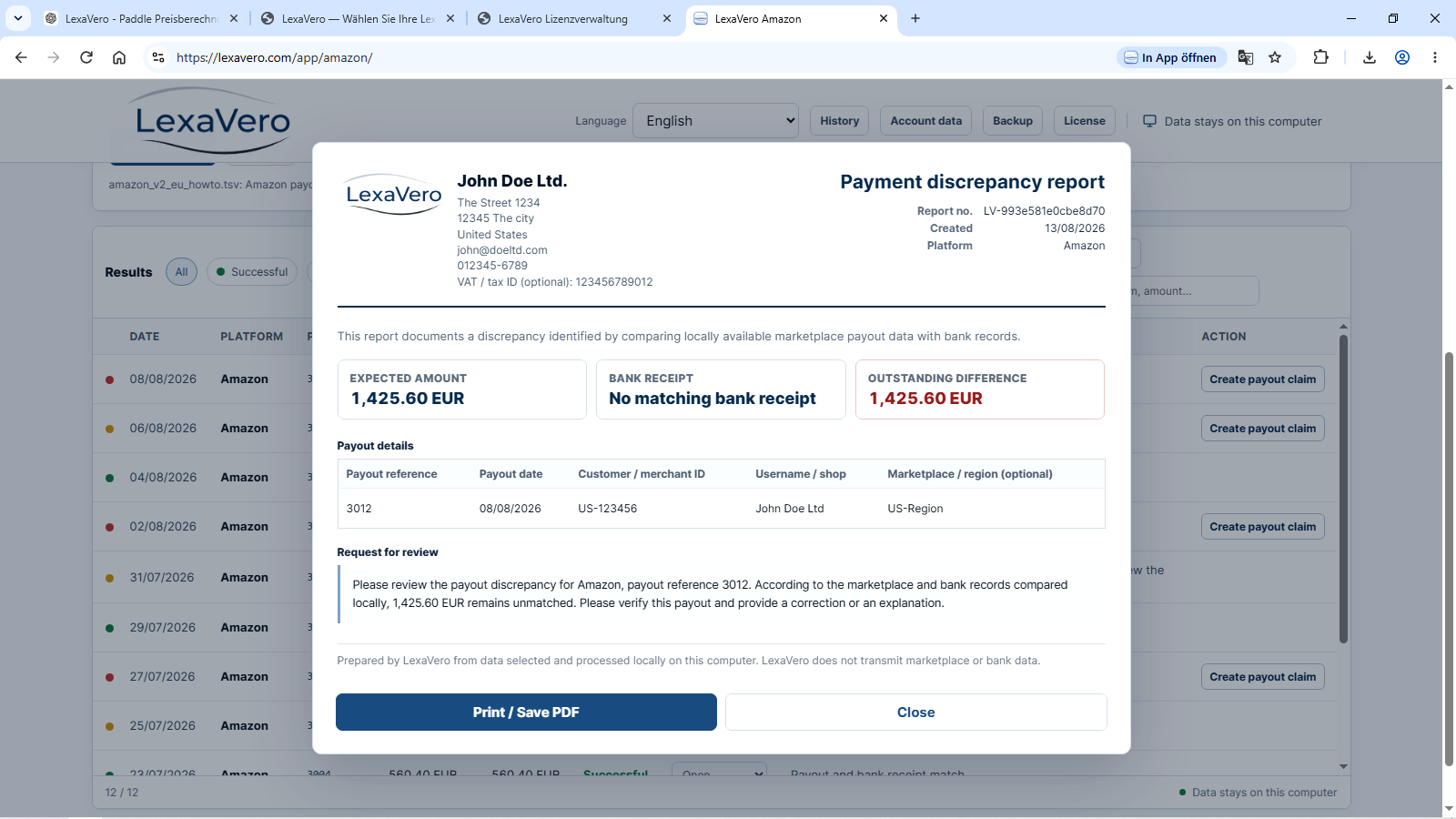1456x819 pixels.
Task: Switch to the LexaVero Lizenzverwaltung tab
Action: (574, 18)
